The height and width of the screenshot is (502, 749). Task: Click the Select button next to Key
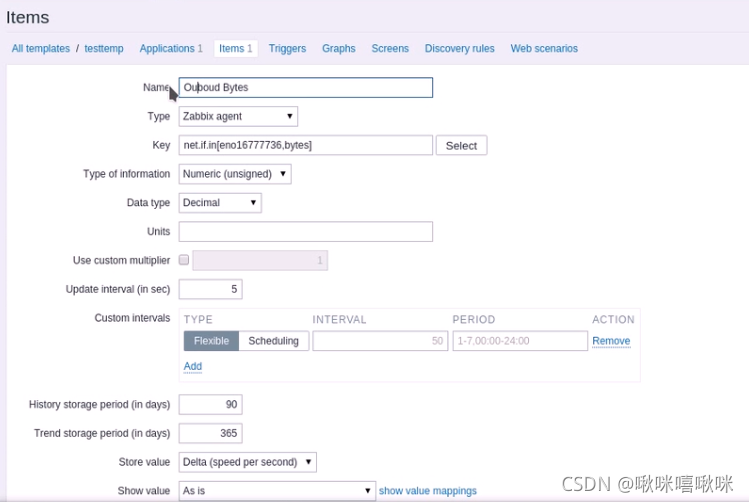click(461, 146)
